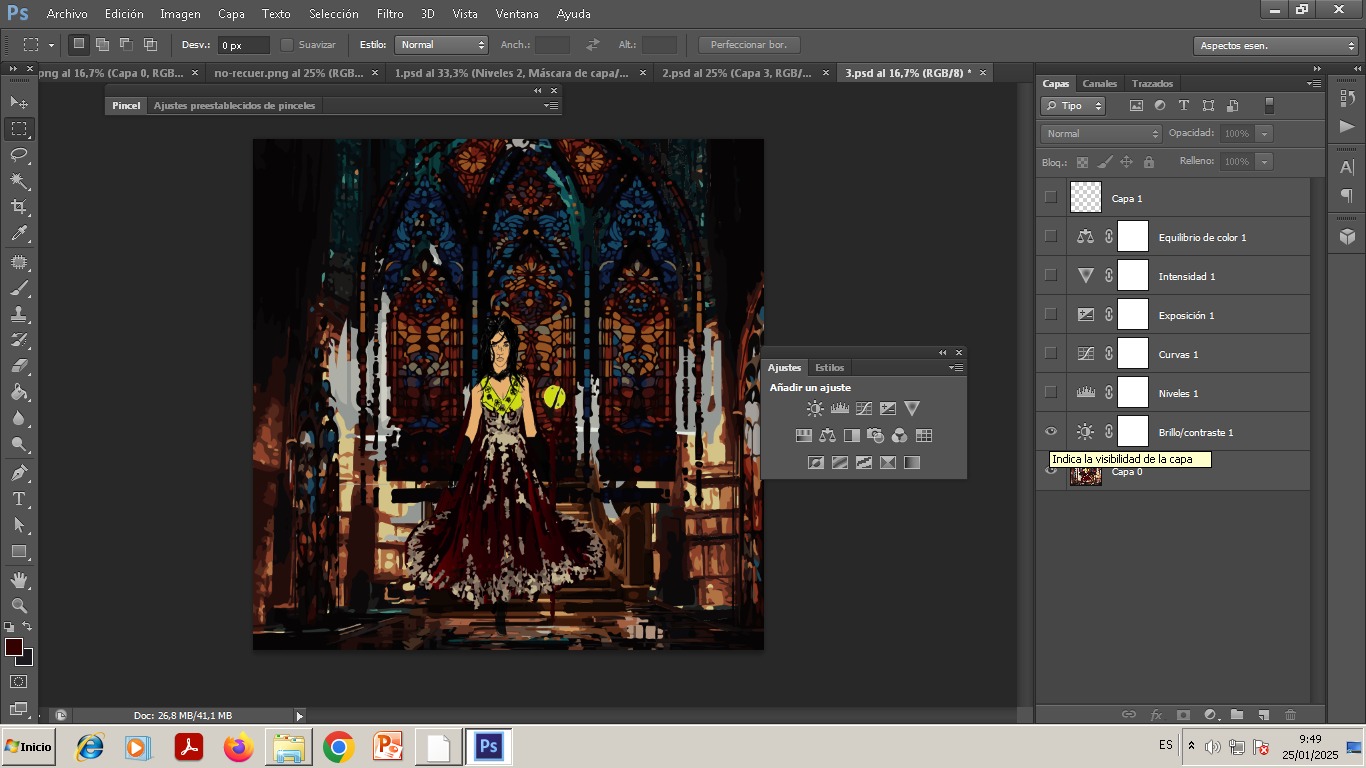
Task: Click the Perfeccionar bor. button
Action: 749,45
